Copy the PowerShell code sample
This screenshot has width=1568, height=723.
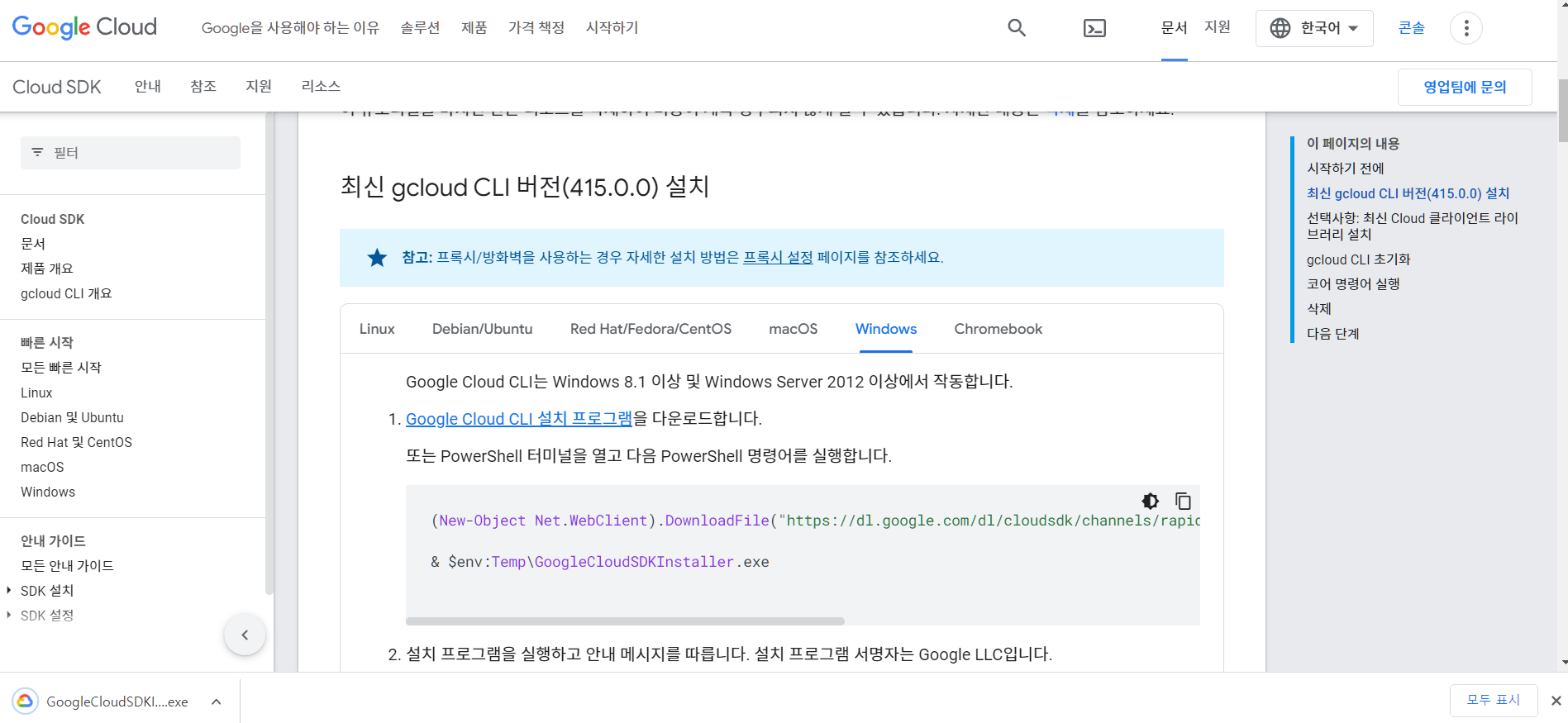1183,501
